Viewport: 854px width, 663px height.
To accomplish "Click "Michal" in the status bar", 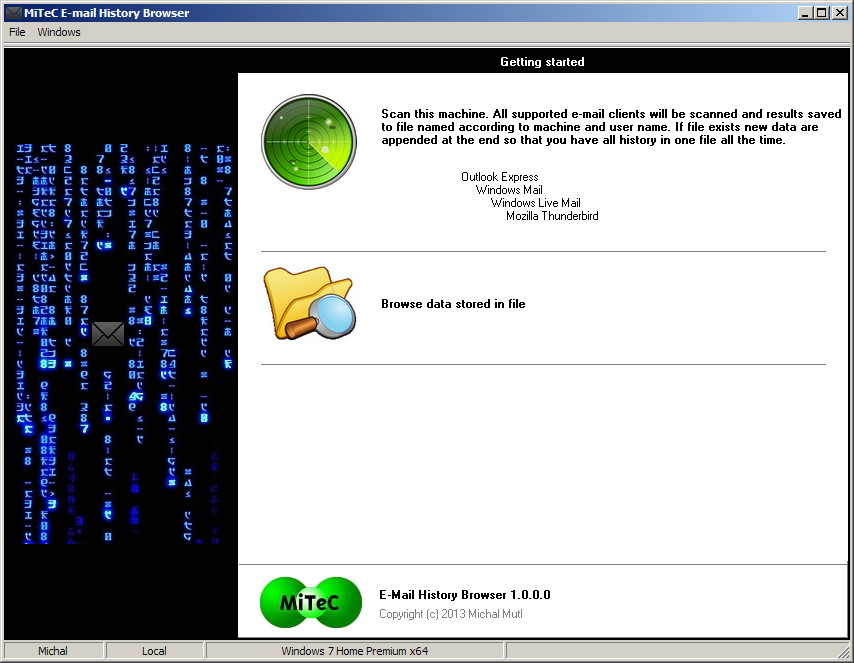I will (53, 651).
